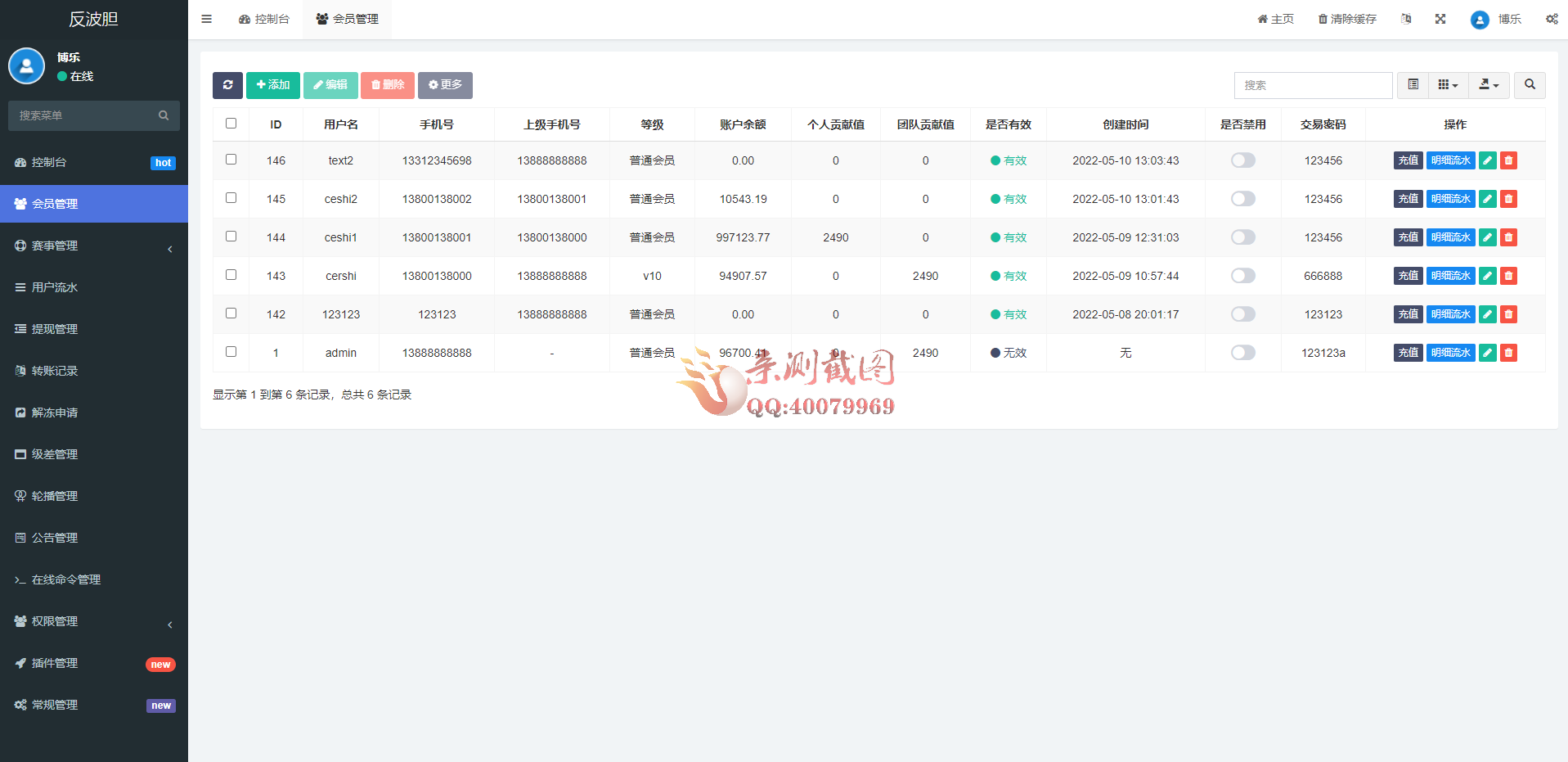Slide the 是否禁用 toggle for text2
Viewport: 1568px width, 762px height.
point(1242,160)
